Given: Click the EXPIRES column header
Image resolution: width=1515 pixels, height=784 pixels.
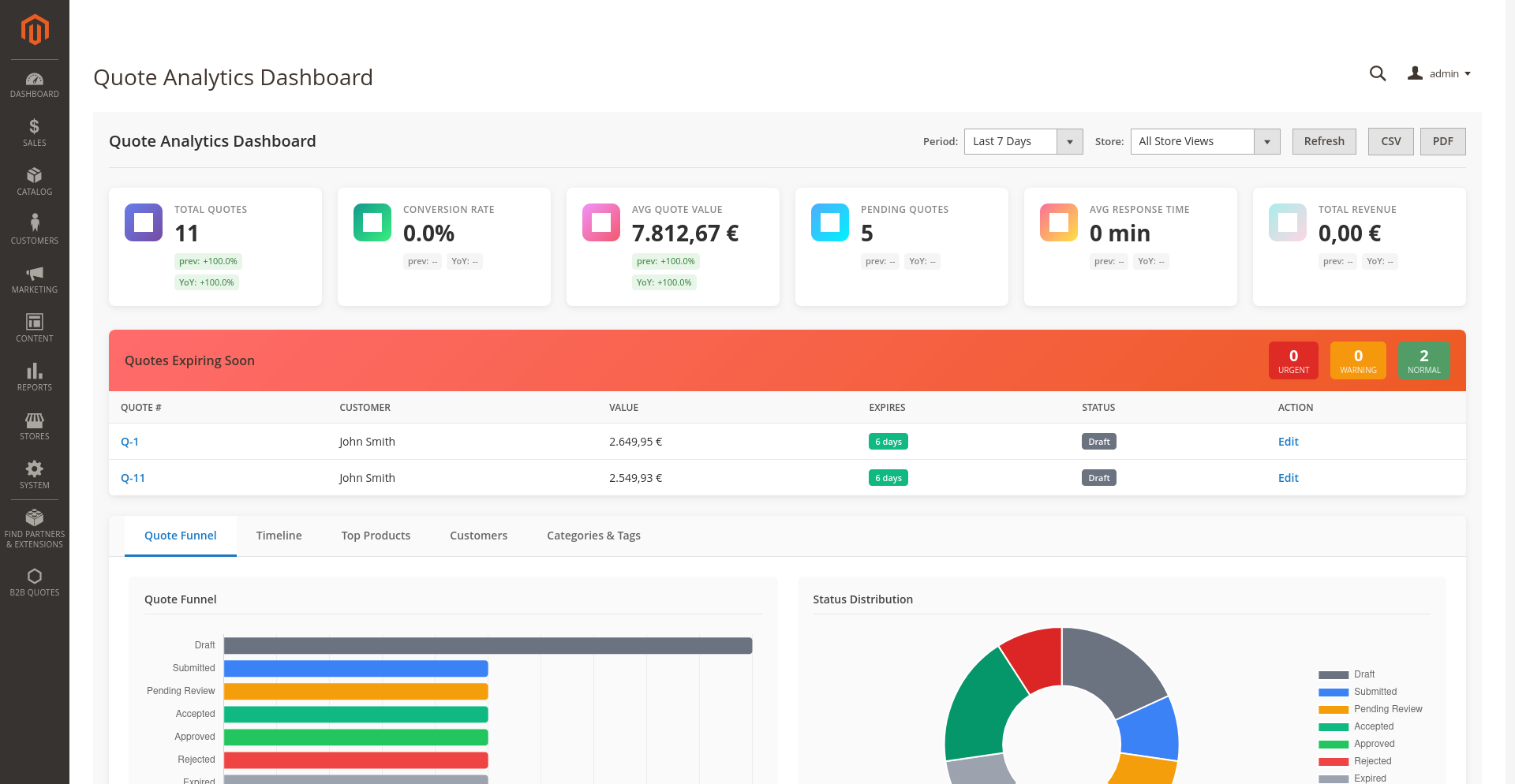Looking at the screenshot, I should pos(887,408).
